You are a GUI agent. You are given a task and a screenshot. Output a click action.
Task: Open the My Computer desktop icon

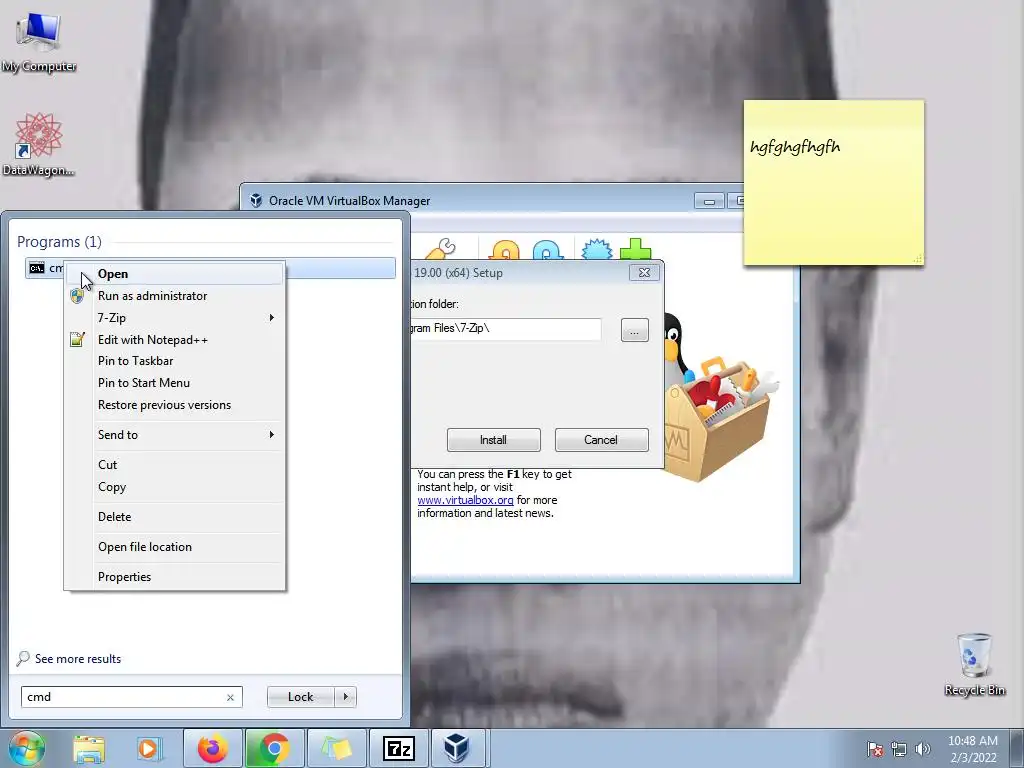coord(39,42)
